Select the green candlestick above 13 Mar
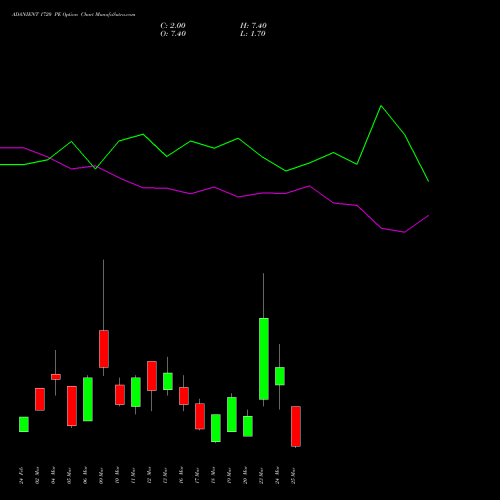 (x=168, y=381)
